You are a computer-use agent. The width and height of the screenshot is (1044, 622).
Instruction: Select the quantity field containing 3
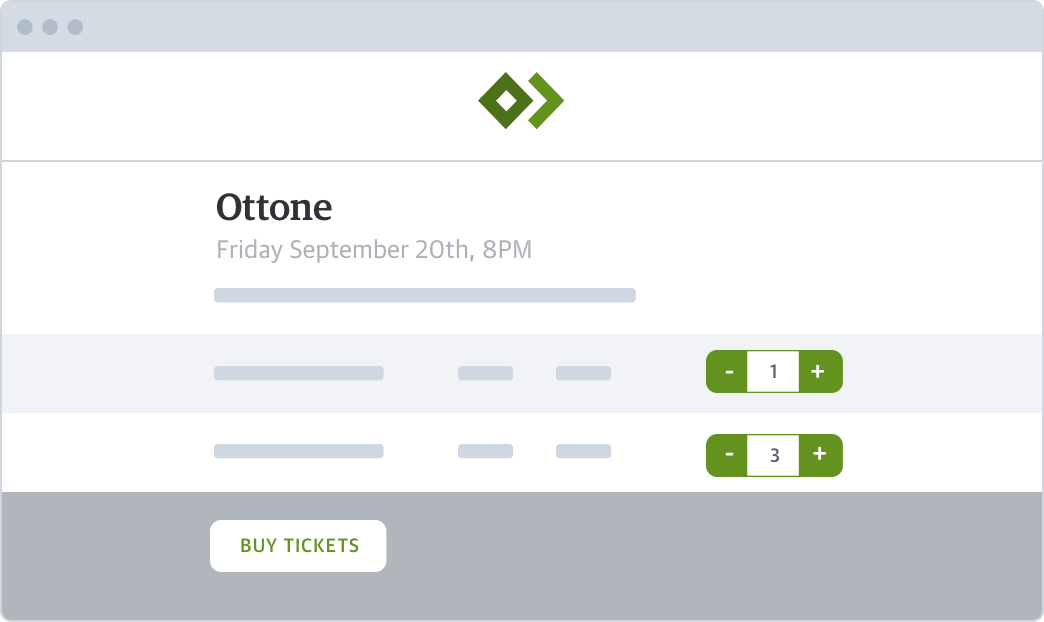point(773,456)
